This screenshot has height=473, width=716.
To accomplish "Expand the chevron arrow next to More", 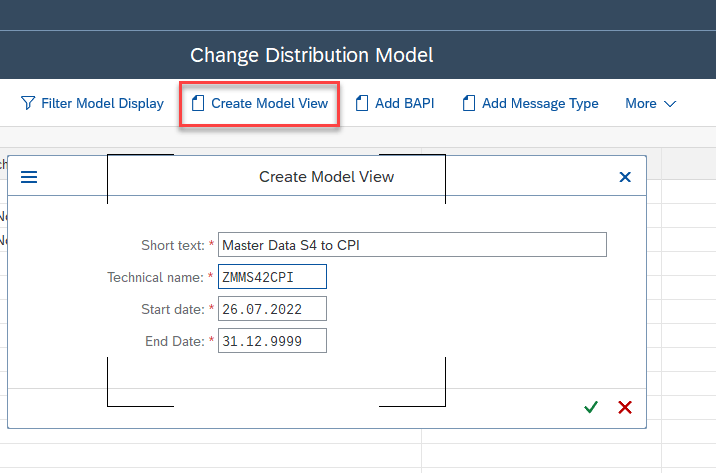I will [x=670, y=104].
